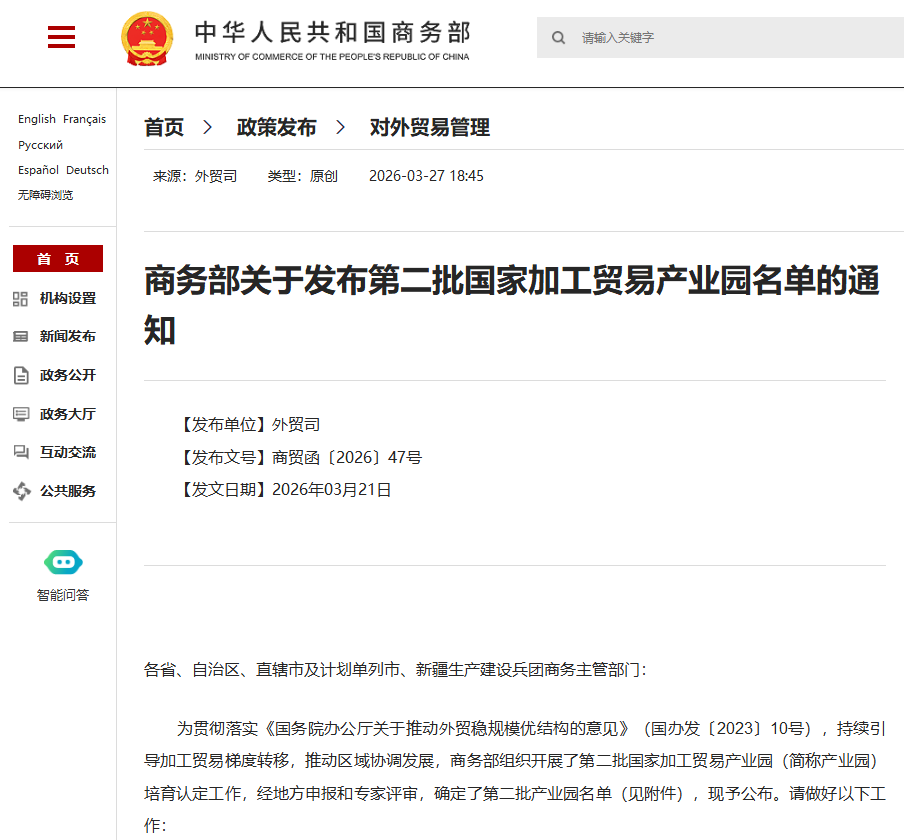Enable 无障碍浏览 accessibility mode
The height and width of the screenshot is (840, 904).
click(x=45, y=195)
